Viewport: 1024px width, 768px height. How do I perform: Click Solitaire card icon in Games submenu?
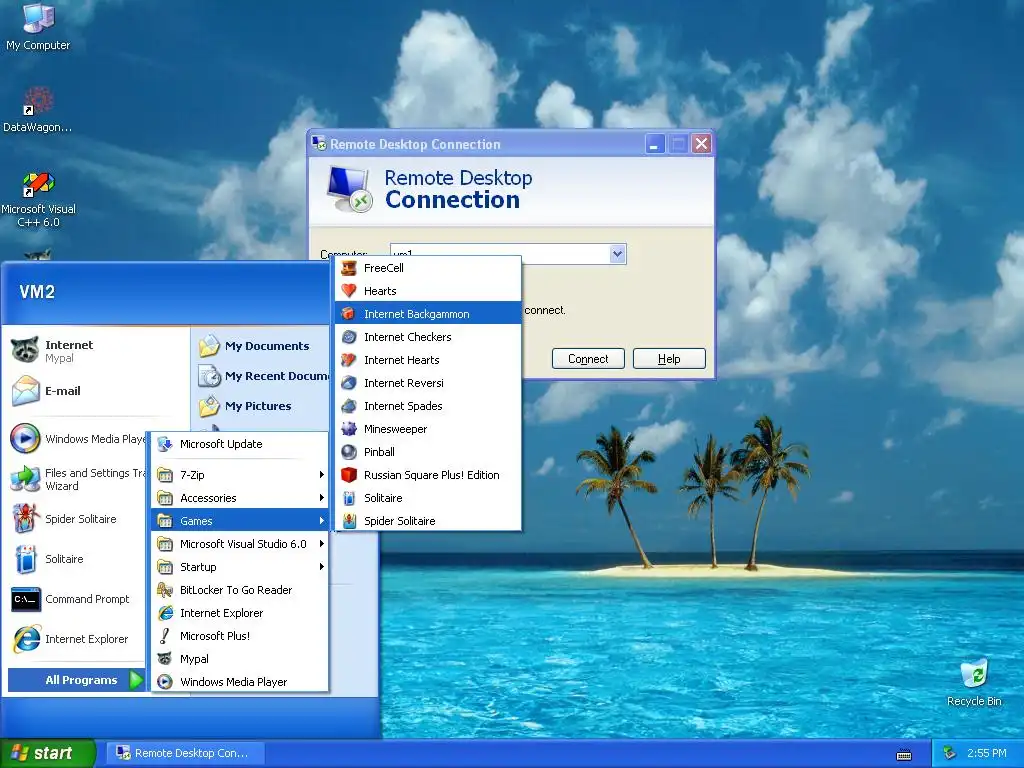(x=349, y=498)
